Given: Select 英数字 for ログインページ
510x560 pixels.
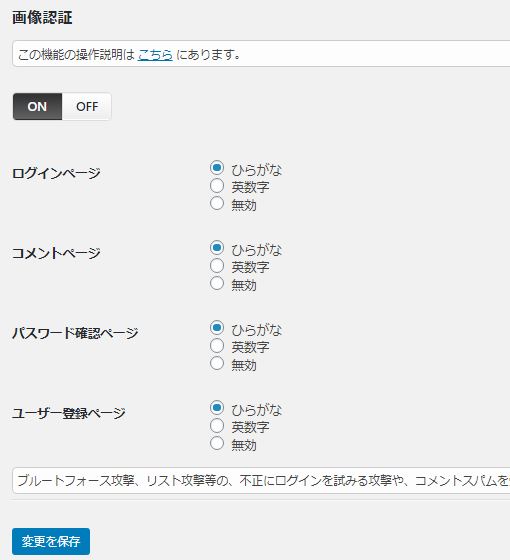Looking at the screenshot, I should tap(217, 185).
